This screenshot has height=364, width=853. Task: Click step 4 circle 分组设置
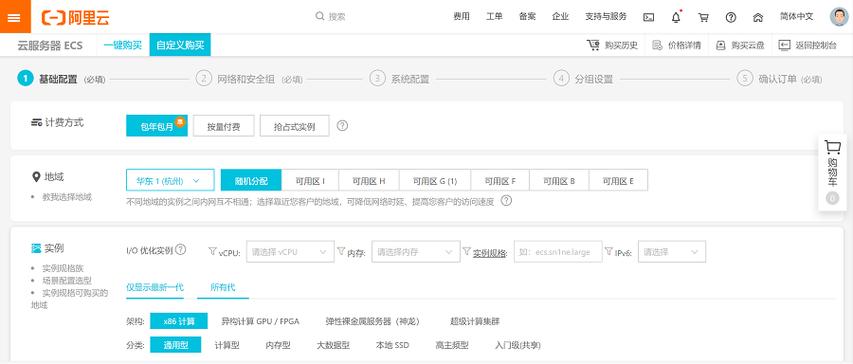[x=561, y=78]
